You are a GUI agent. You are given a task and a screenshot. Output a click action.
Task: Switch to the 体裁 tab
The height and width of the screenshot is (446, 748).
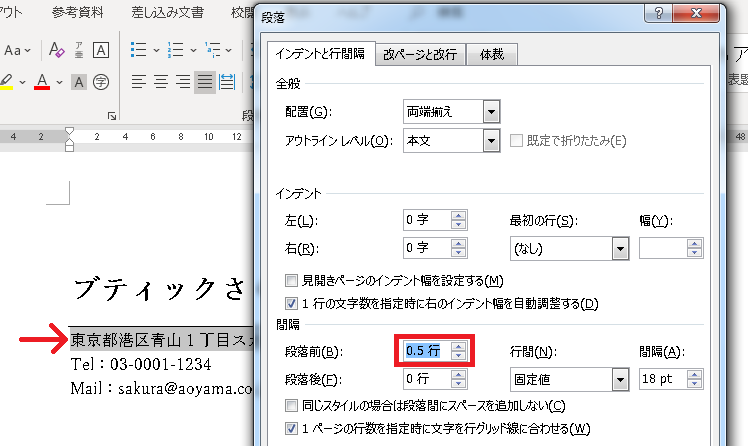pyautogui.click(x=498, y=55)
